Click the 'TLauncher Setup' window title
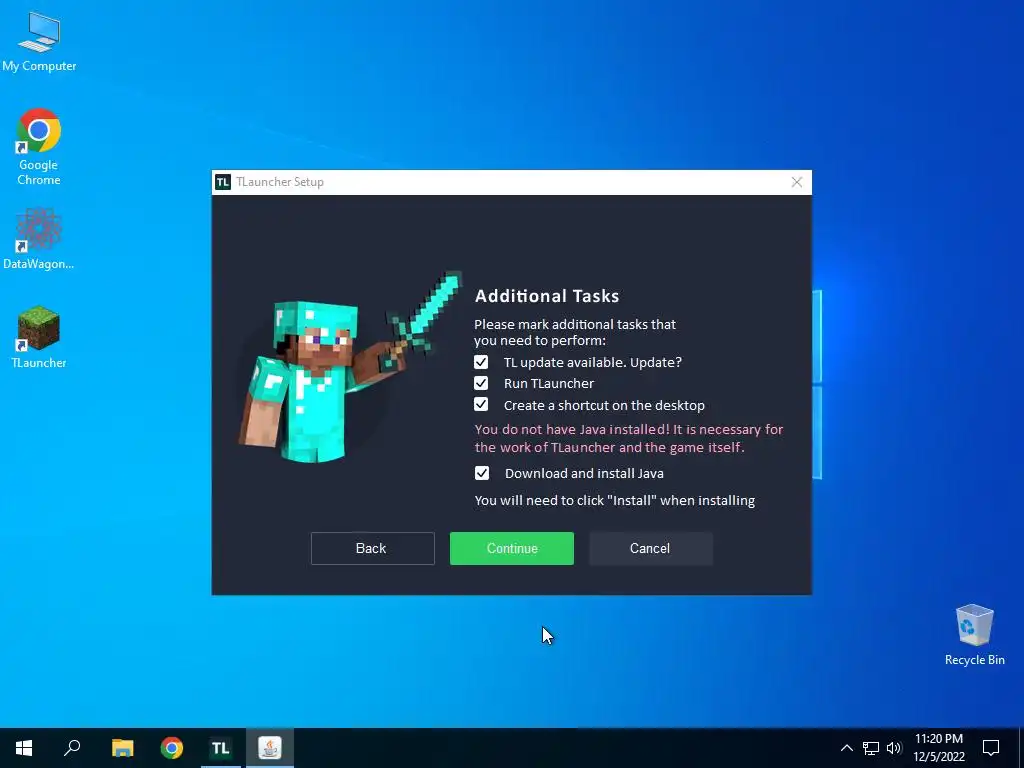Viewport: 1024px width, 768px height. click(x=280, y=182)
